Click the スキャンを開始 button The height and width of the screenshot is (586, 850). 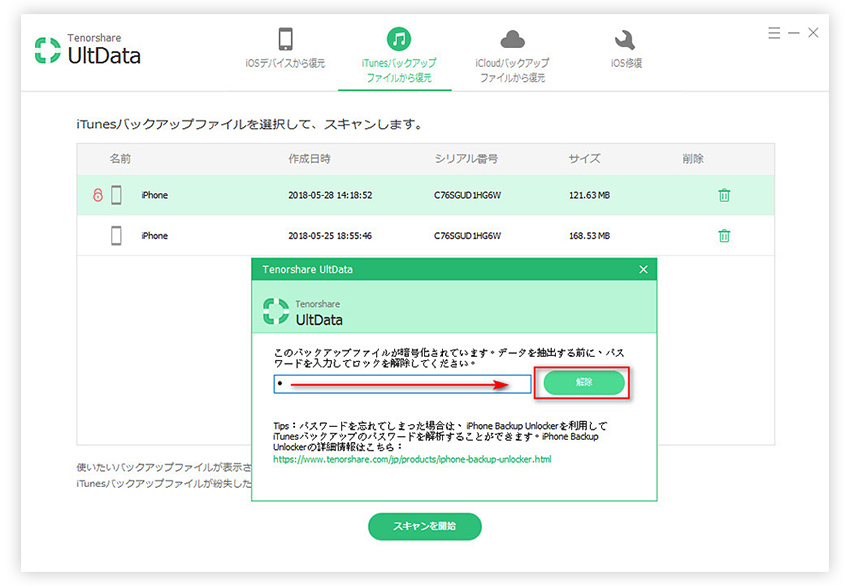click(424, 526)
